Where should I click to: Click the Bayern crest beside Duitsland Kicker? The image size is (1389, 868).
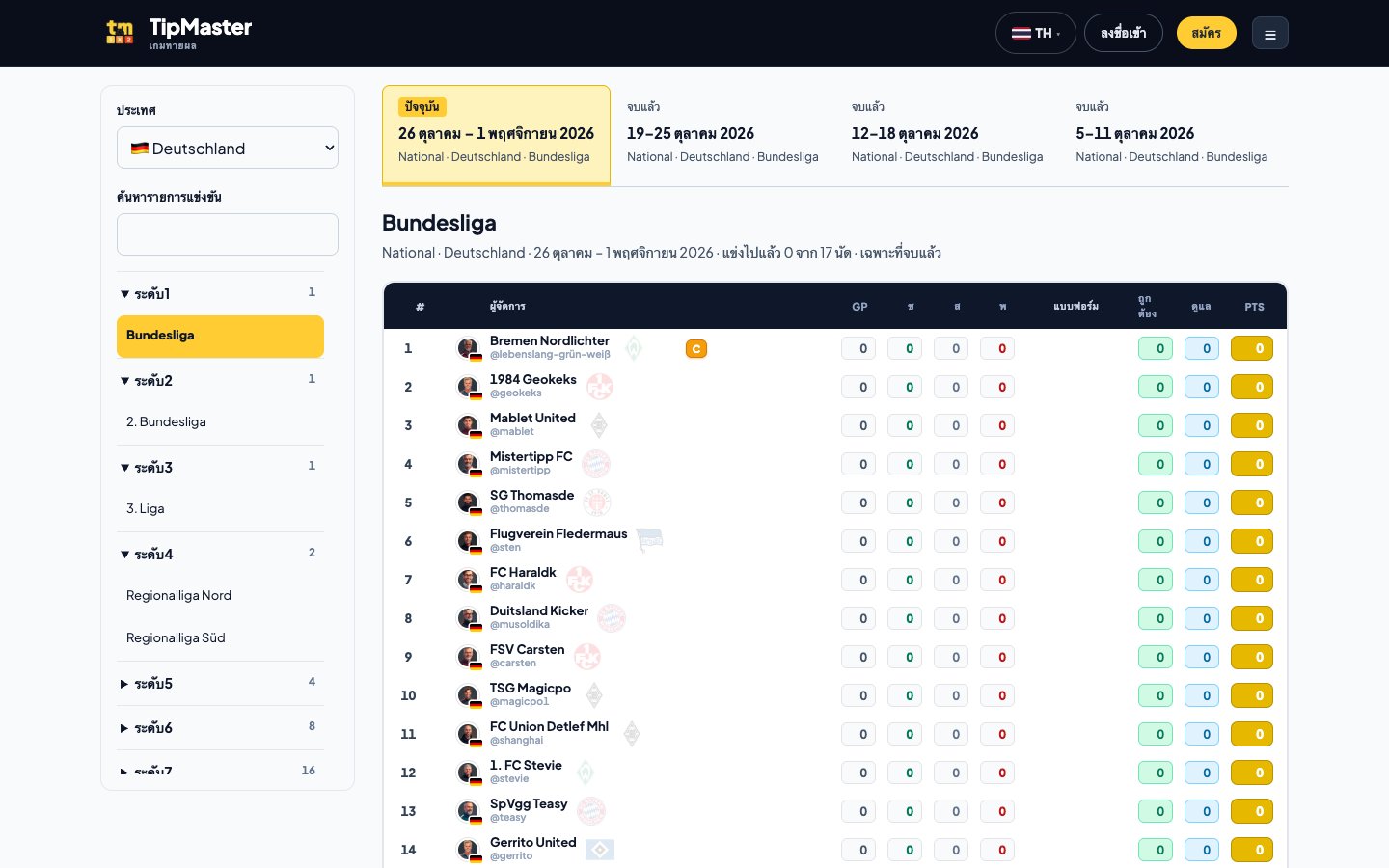pyautogui.click(x=612, y=618)
